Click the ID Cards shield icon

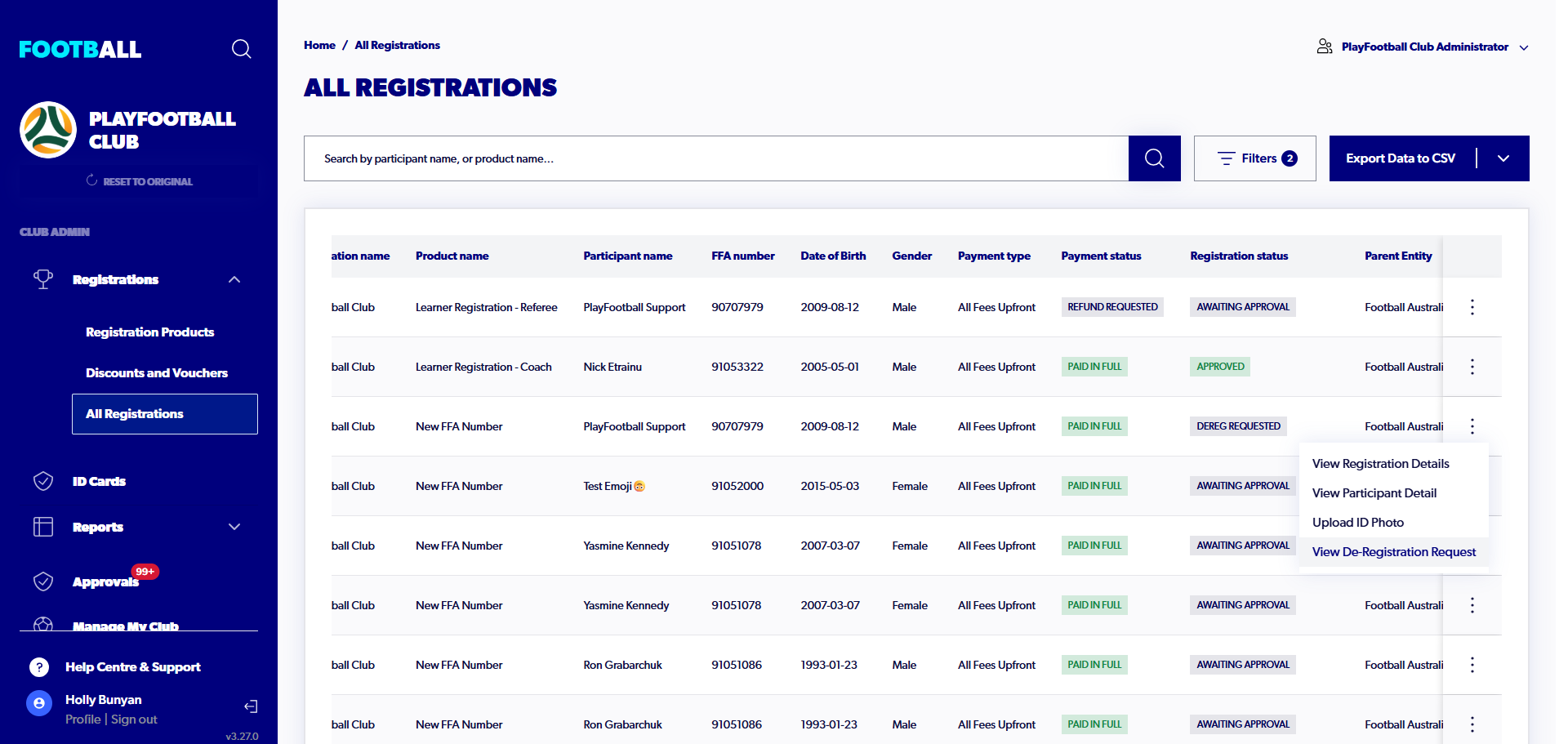tap(43, 481)
